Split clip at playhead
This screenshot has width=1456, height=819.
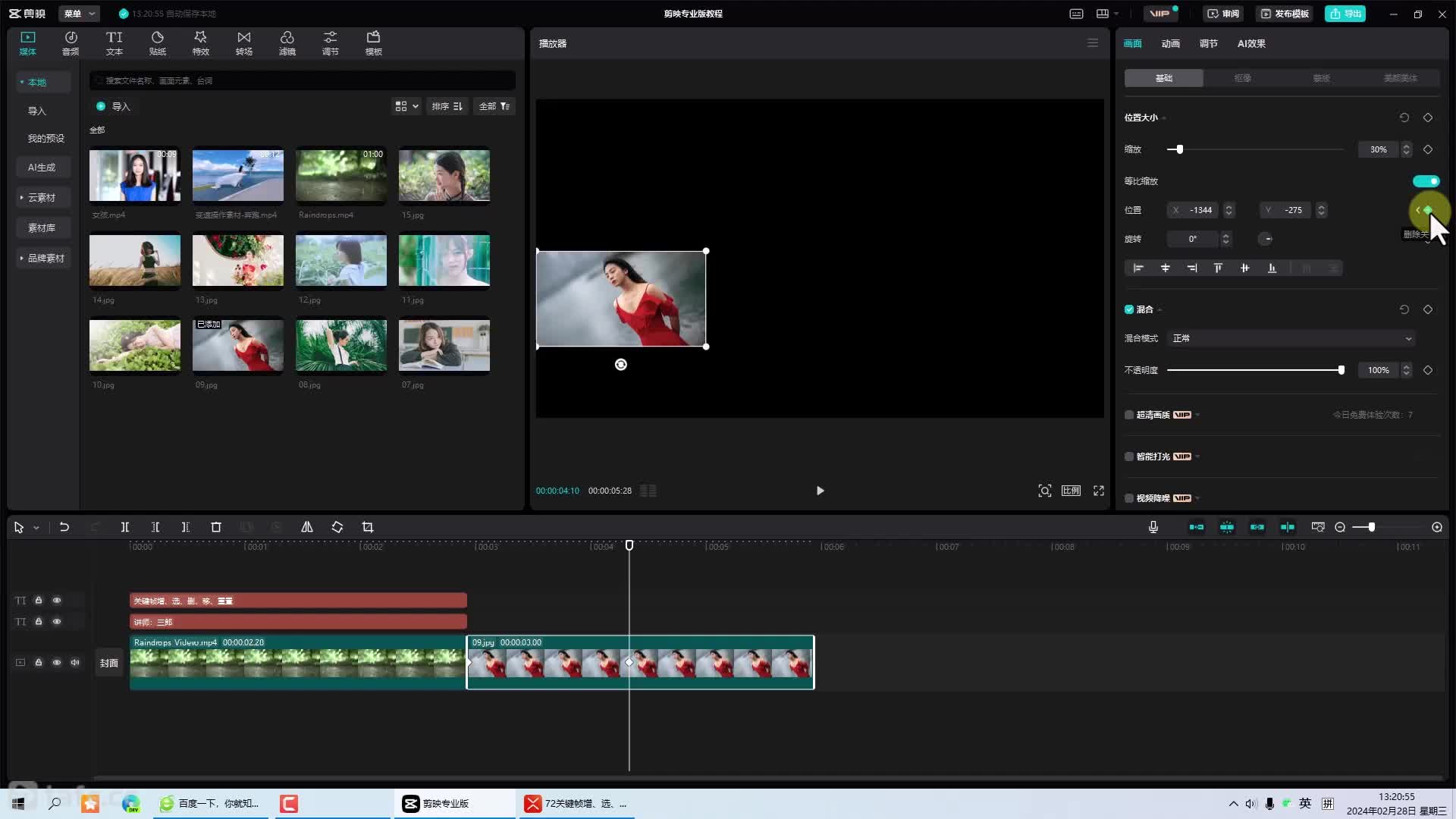tap(125, 527)
